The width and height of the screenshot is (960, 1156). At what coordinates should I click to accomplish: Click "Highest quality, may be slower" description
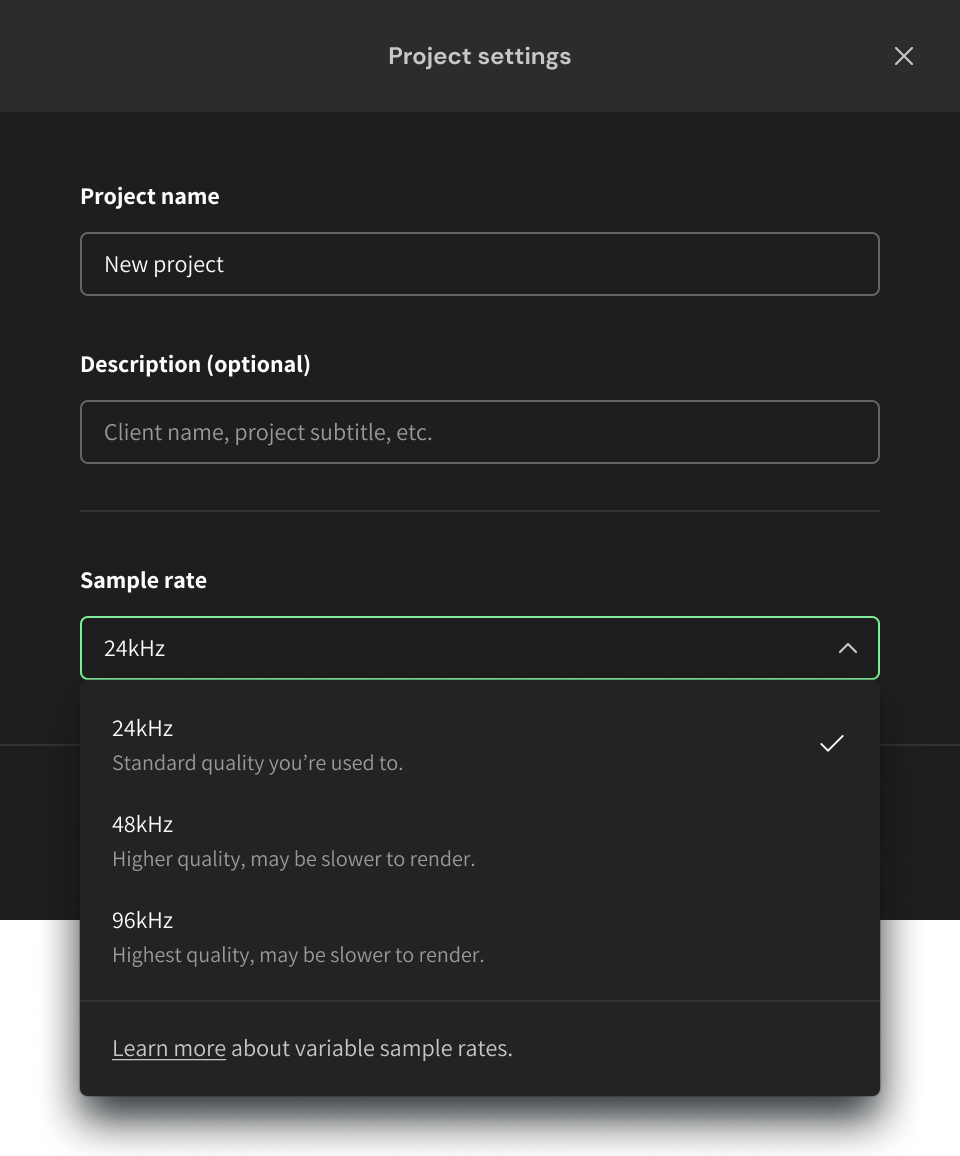click(298, 955)
